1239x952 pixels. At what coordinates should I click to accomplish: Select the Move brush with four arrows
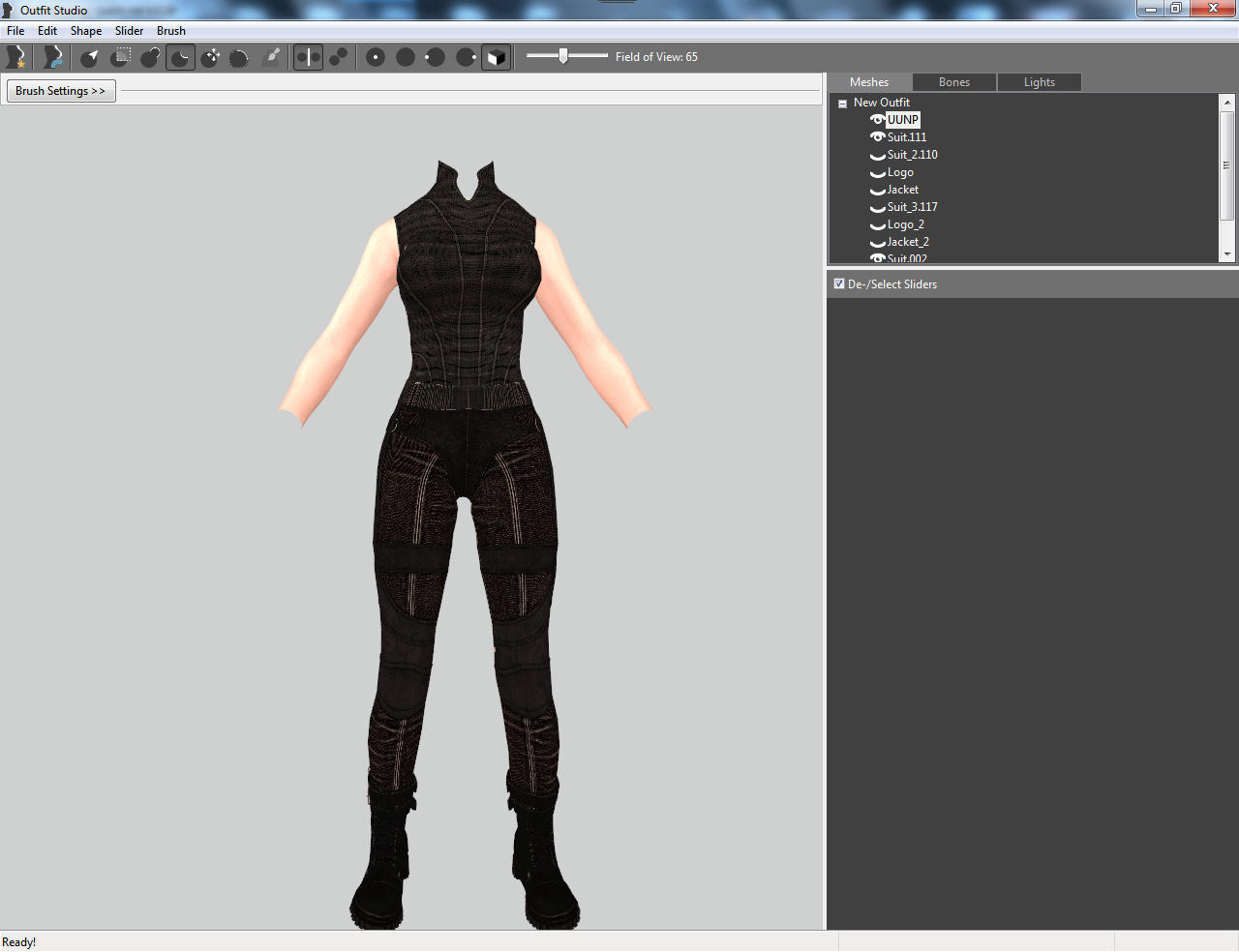pyautogui.click(x=211, y=57)
